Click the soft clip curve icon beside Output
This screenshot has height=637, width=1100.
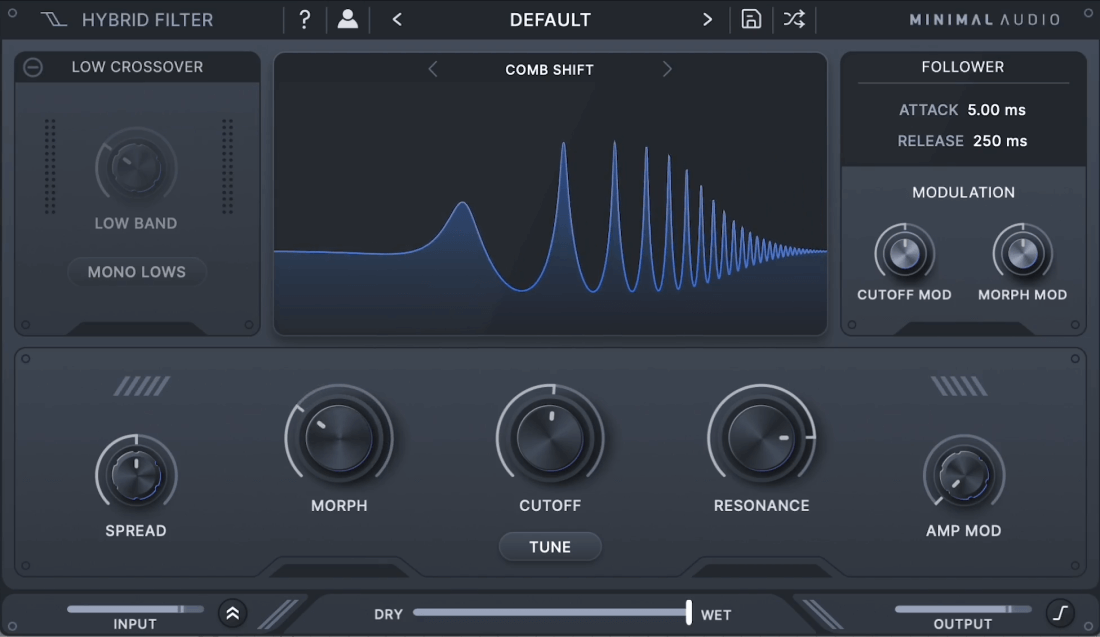1060,612
